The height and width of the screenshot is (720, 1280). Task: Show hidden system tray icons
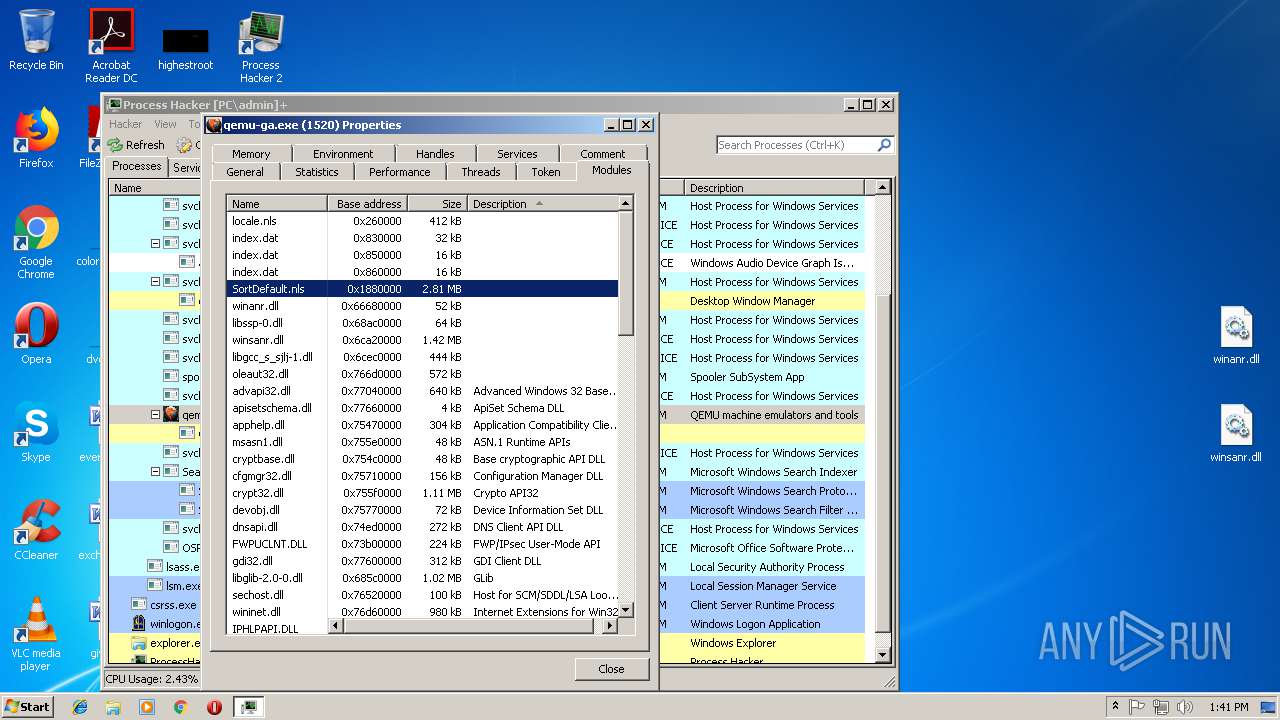pos(1114,707)
